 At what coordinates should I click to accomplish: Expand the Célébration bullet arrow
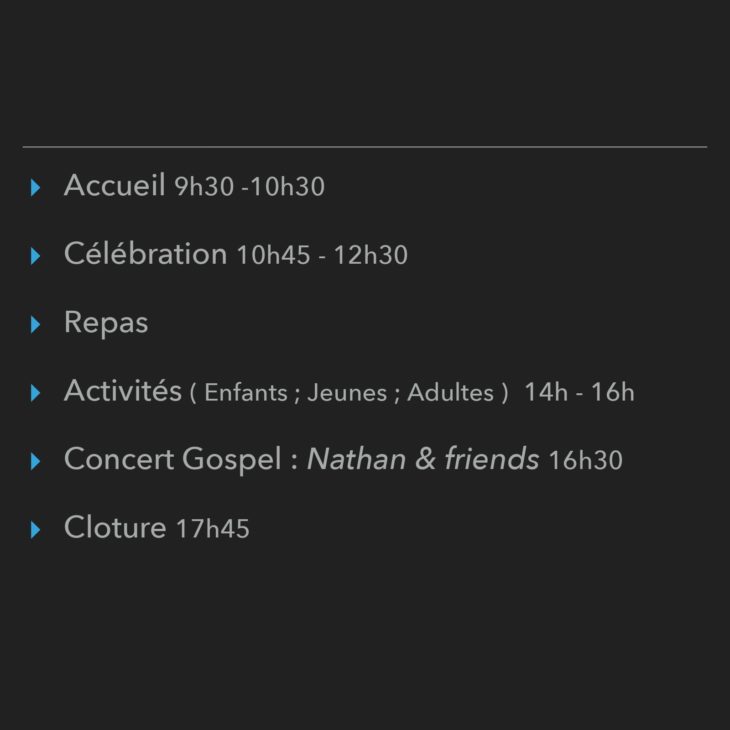35,256
